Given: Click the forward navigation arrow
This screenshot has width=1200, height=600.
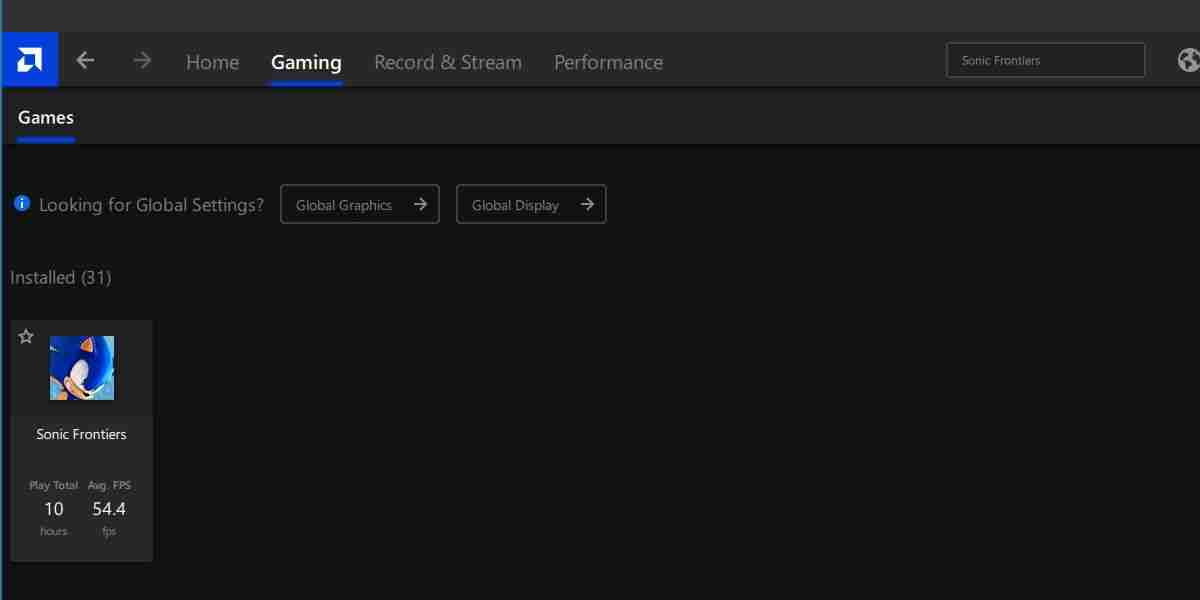Looking at the screenshot, I should point(142,60).
